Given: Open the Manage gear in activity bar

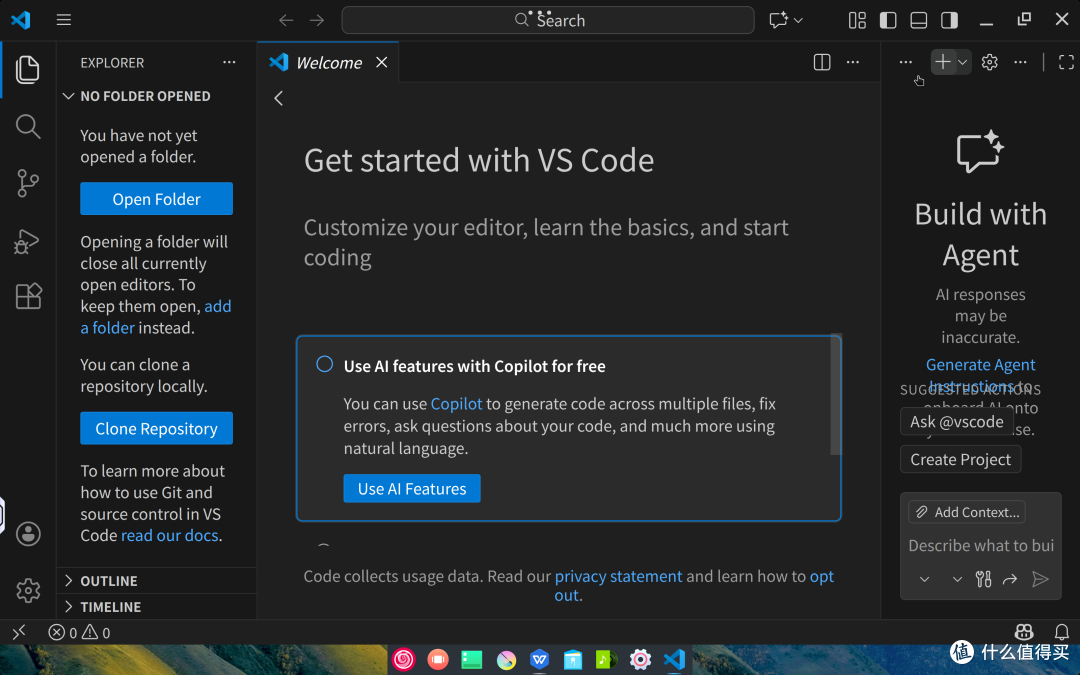Looking at the screenshot, I should pos(28,590).
